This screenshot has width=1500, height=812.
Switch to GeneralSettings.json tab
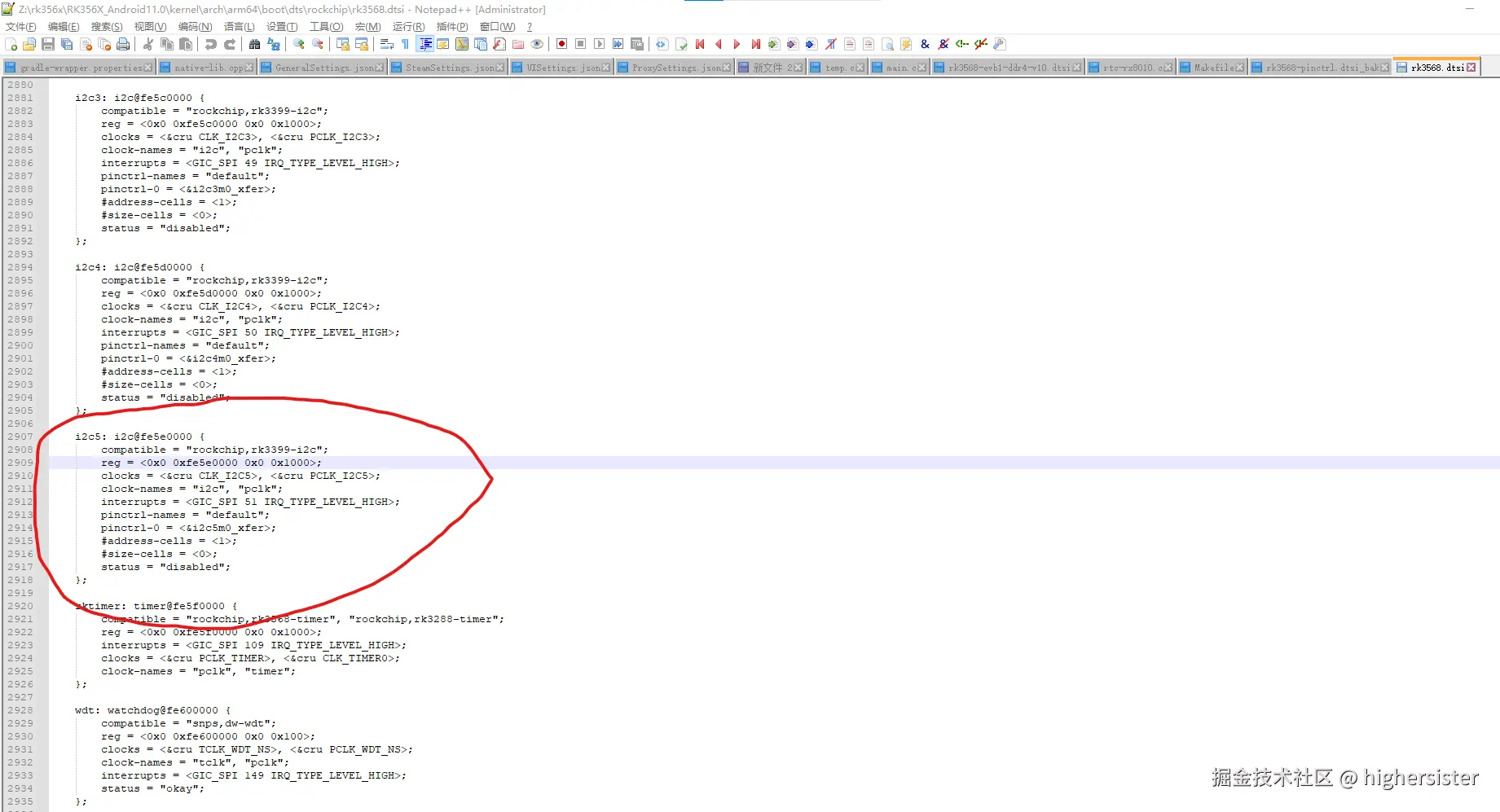(323, 68)
